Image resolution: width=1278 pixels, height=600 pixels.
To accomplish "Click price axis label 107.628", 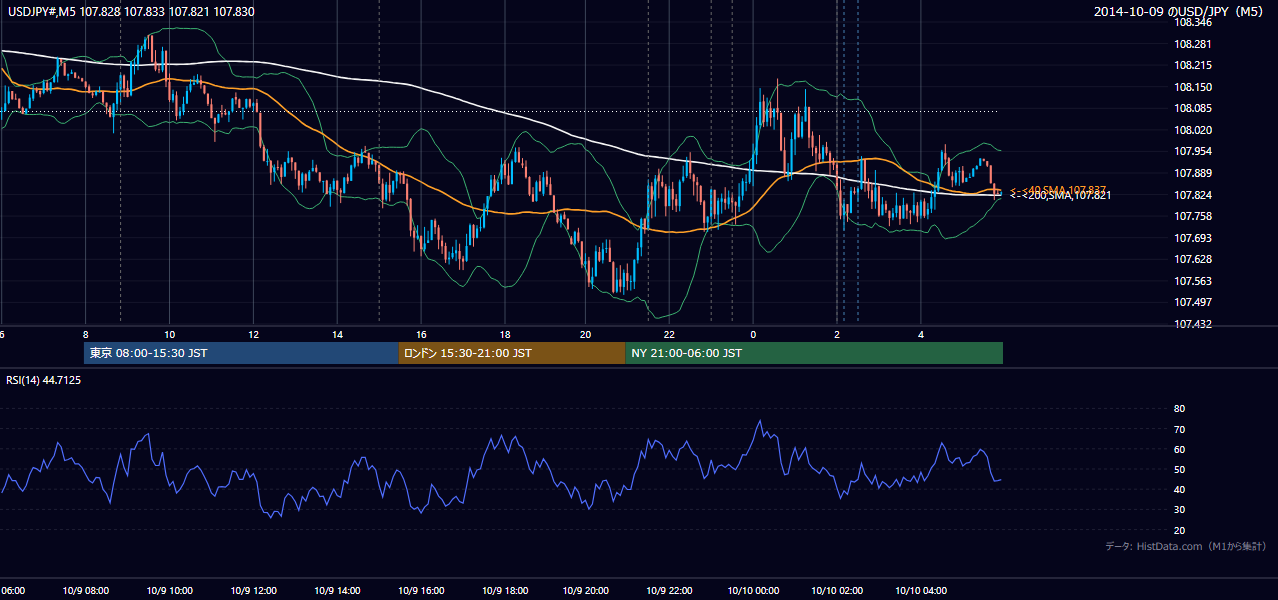I will (x=1193, y=260).
